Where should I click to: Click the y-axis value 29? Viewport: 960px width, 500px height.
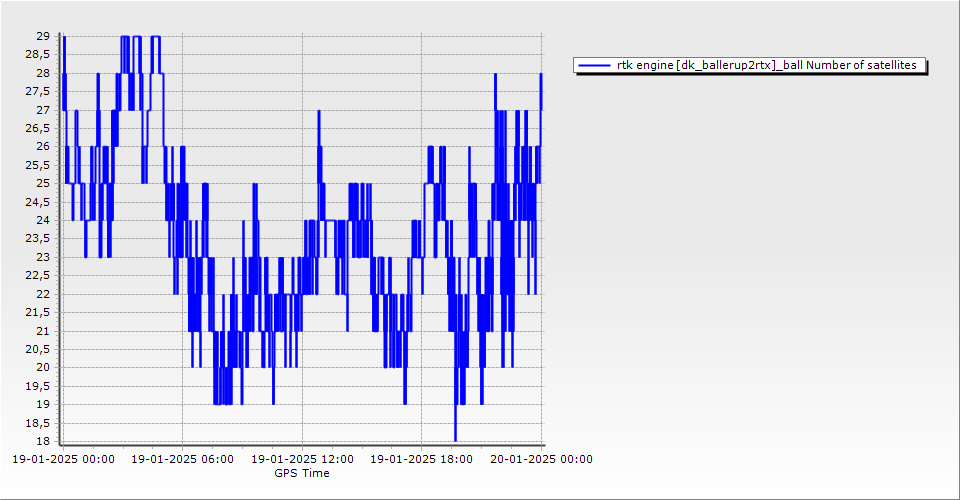[43, 36]
